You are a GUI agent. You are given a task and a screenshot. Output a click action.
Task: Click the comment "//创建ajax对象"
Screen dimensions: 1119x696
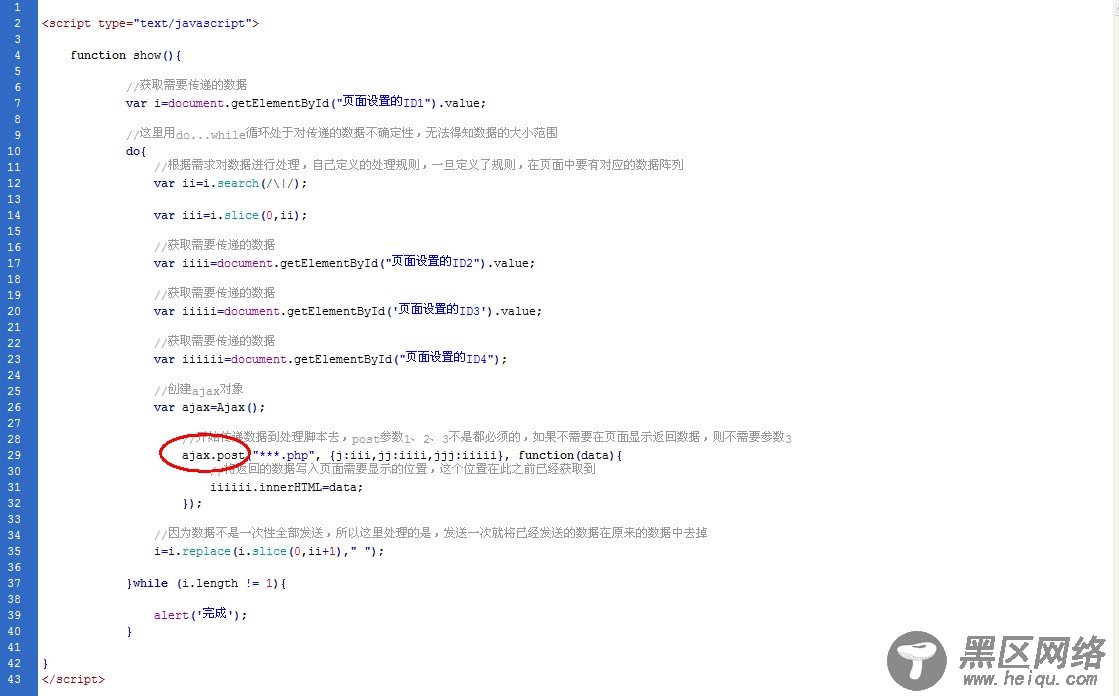pos(198,390)
